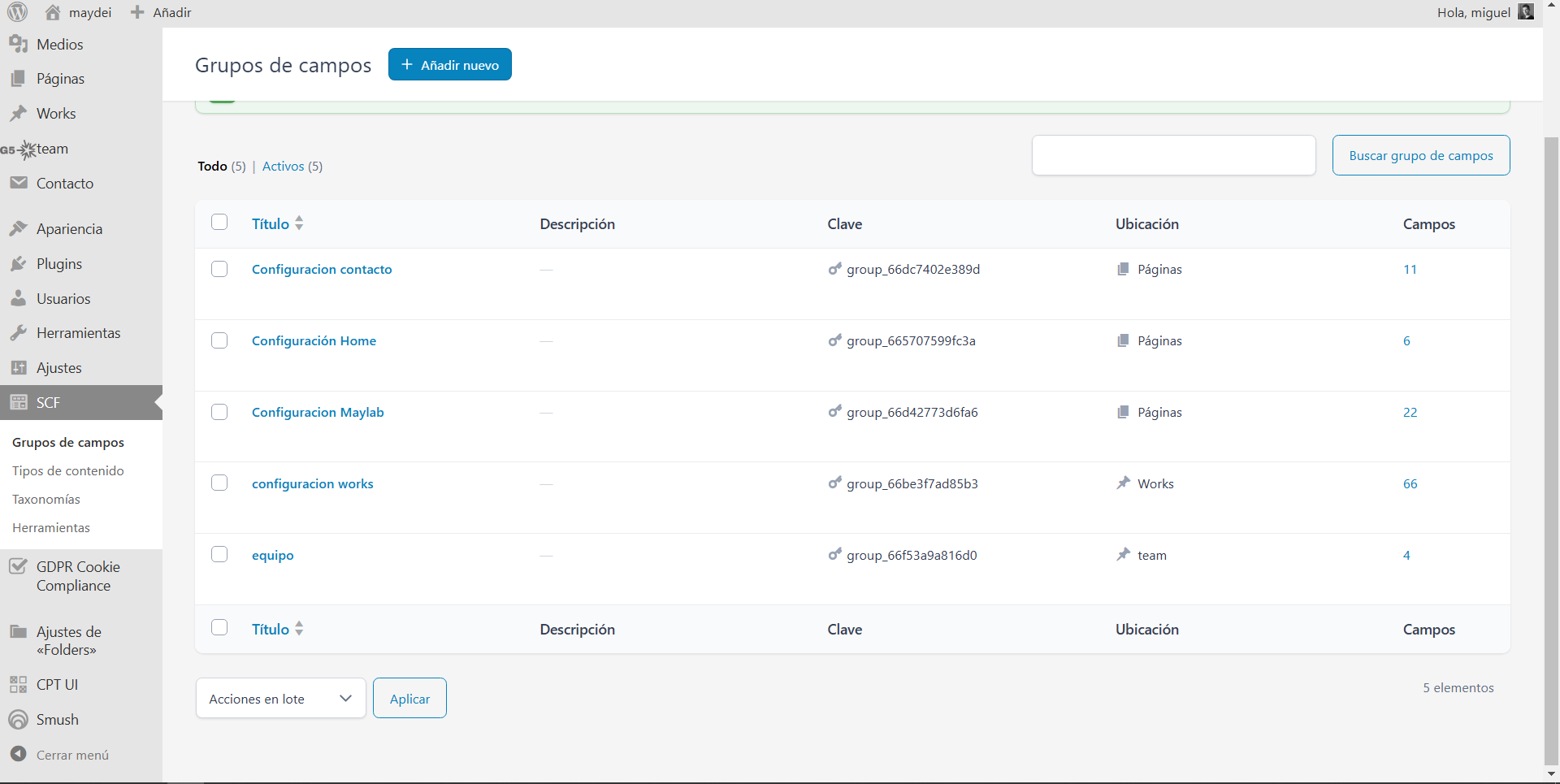Screen dimensions: 1560x784
Task: Open Tipos de contenido submenu item
Action: point(68,471)
